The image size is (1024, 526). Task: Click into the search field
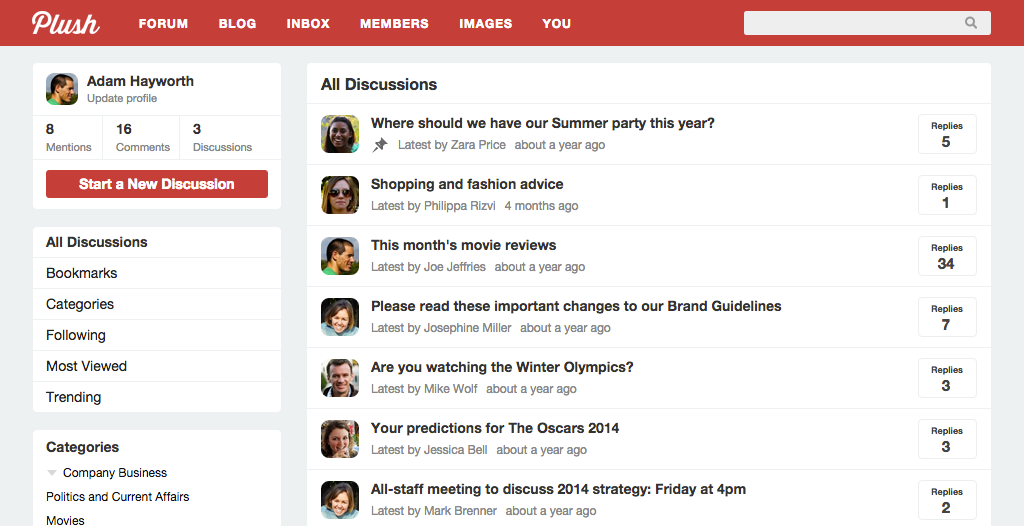tap(867, 23)
